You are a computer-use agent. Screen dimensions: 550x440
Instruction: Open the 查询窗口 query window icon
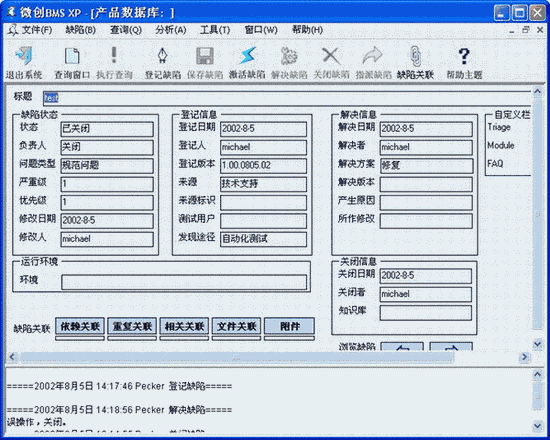click(x=72, y=56)
